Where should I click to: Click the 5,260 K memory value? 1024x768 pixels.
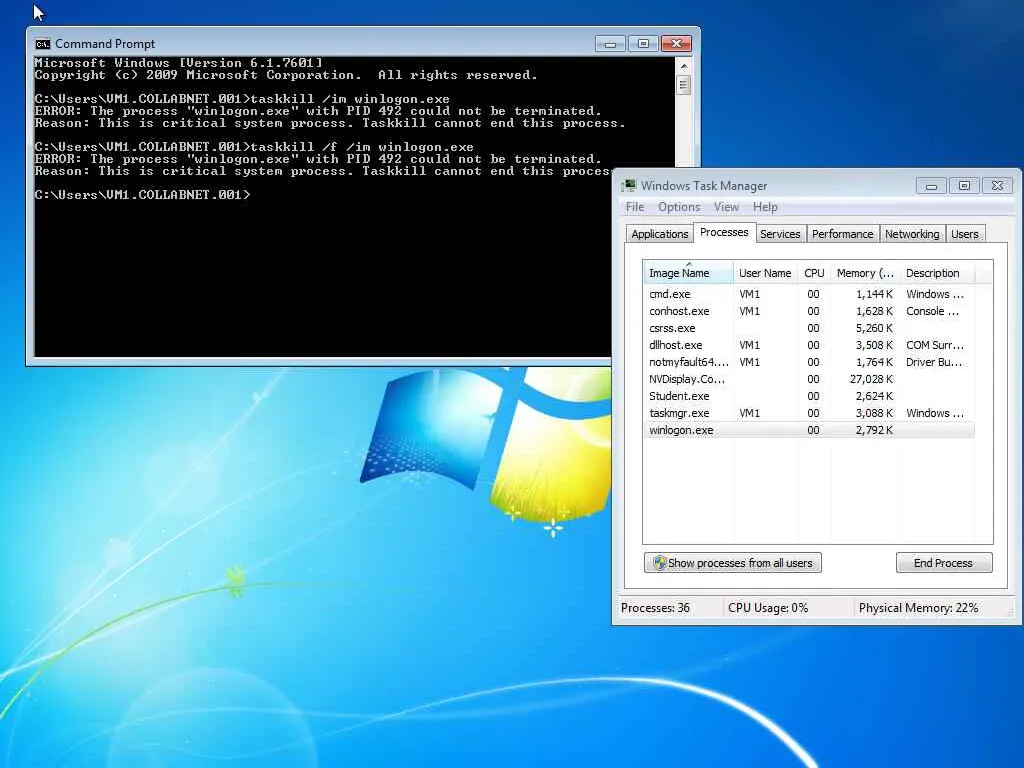[x=874, y=328]
